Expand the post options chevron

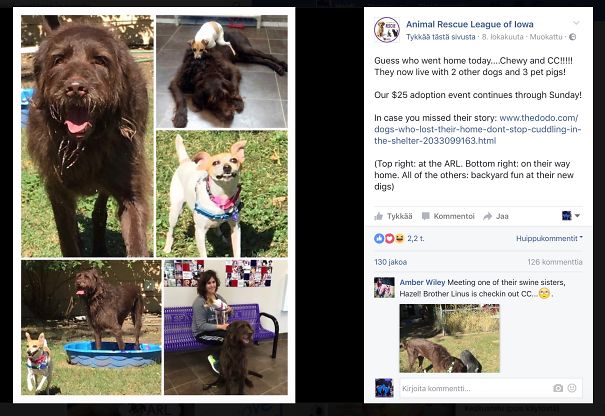click(x=576, y=23)
